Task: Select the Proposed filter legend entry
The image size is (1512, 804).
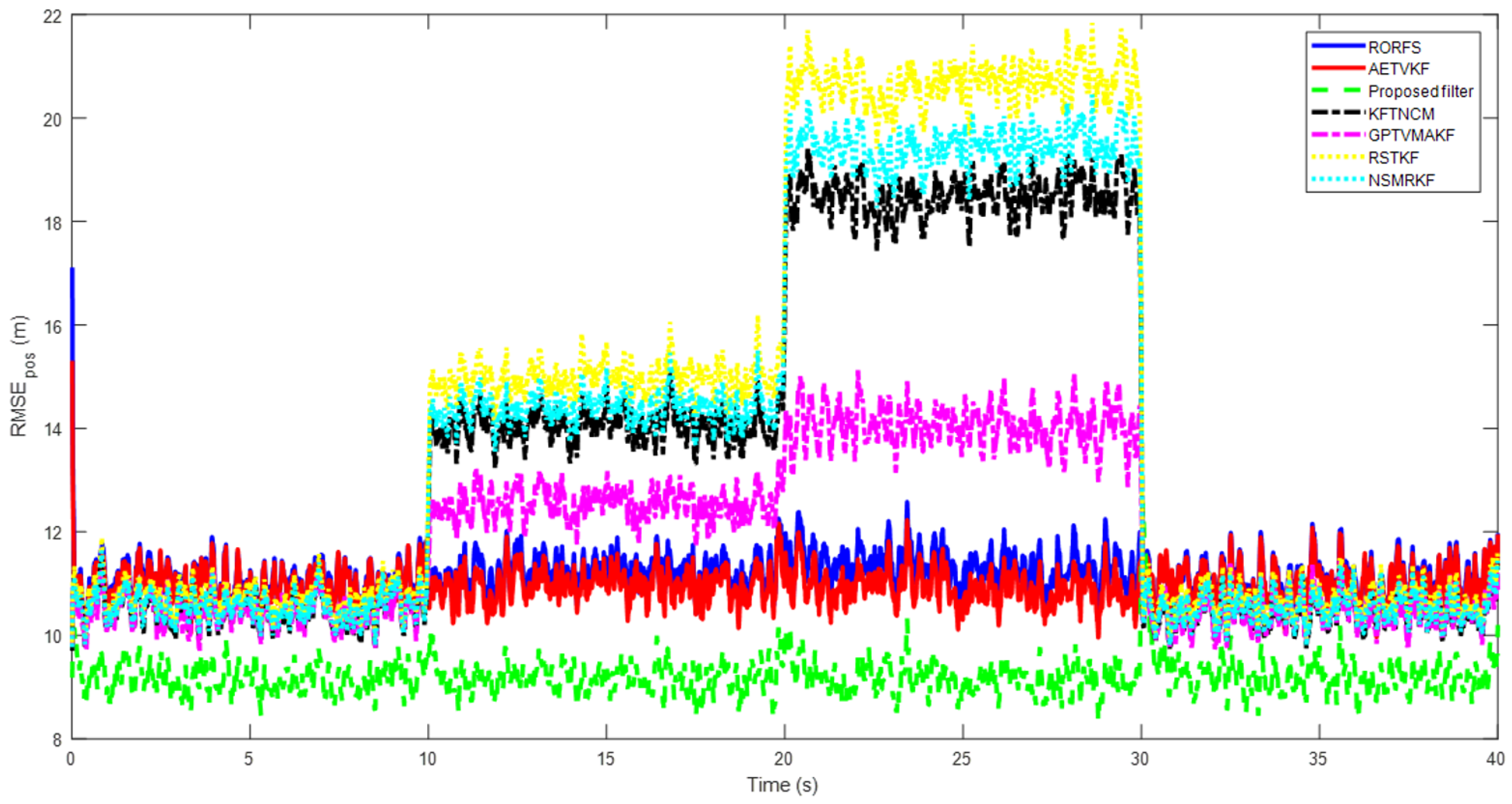Action: point(1420,92)
